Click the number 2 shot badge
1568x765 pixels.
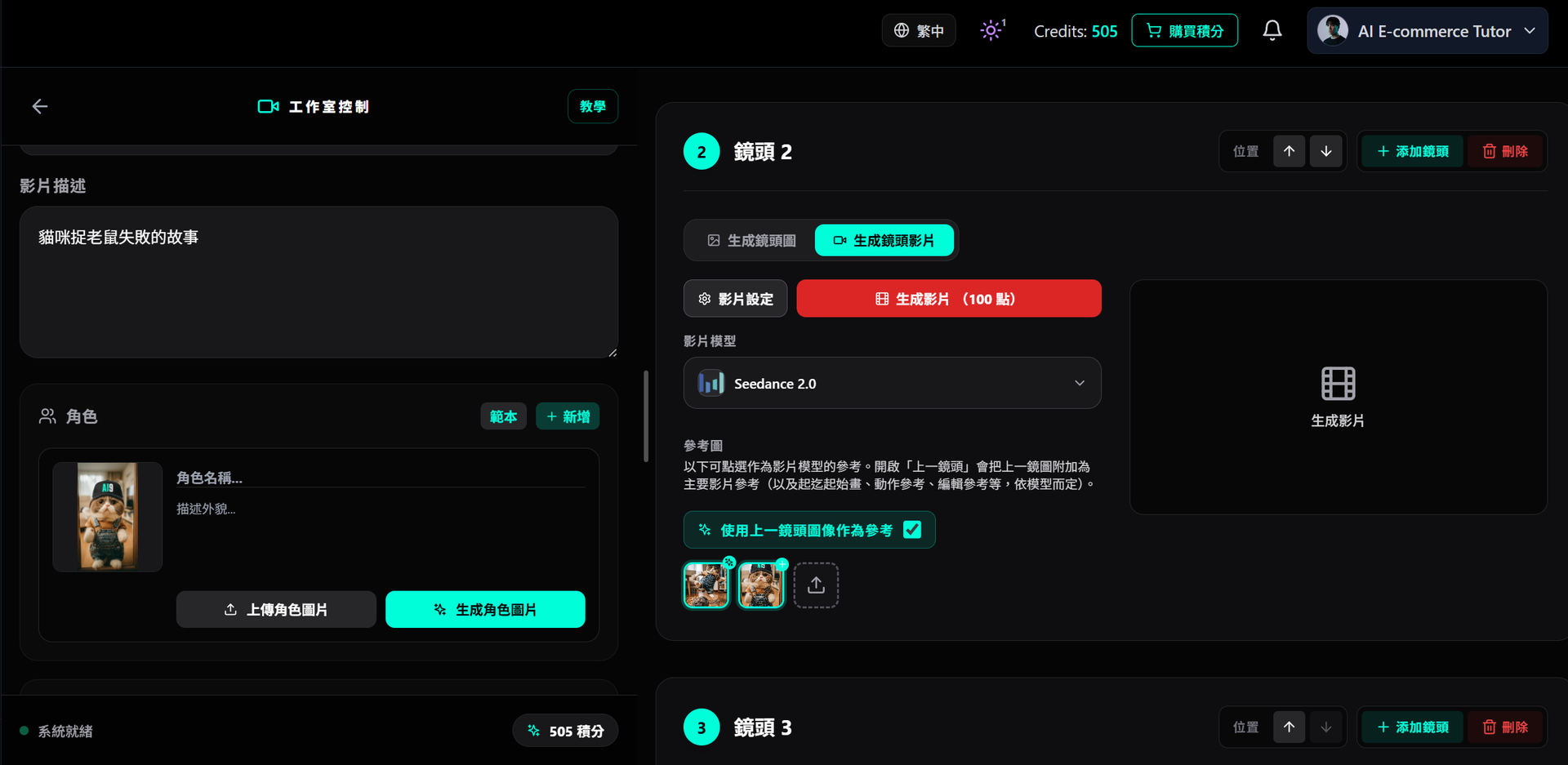(x=702, y=151)
